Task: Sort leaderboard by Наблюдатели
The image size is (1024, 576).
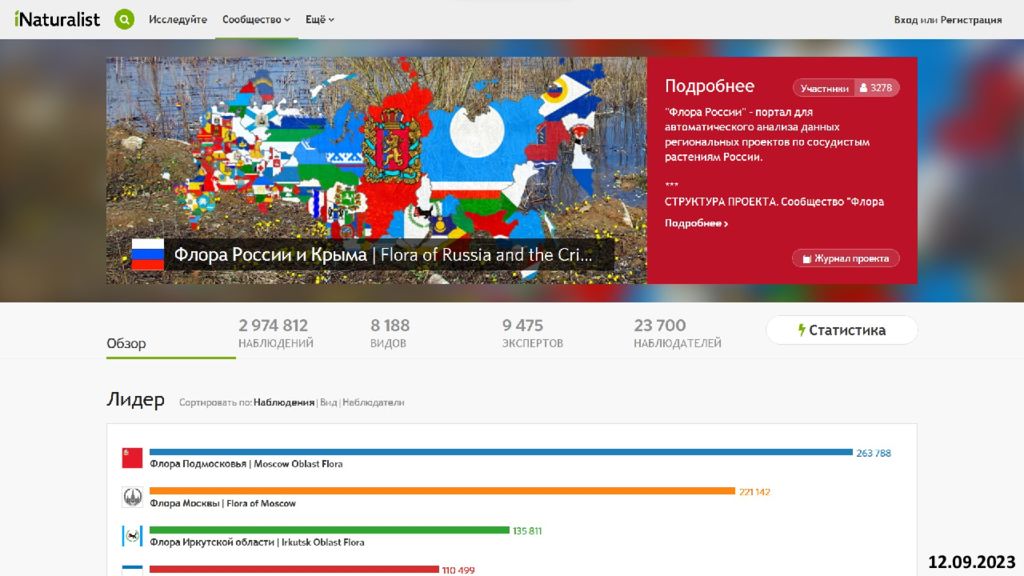Action: [x=373, y=403]
